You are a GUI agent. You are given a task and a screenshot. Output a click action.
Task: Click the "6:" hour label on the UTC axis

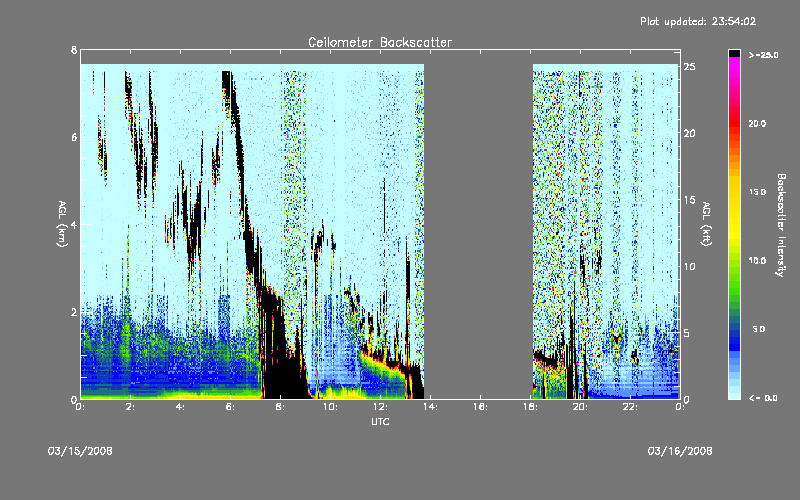231,407
